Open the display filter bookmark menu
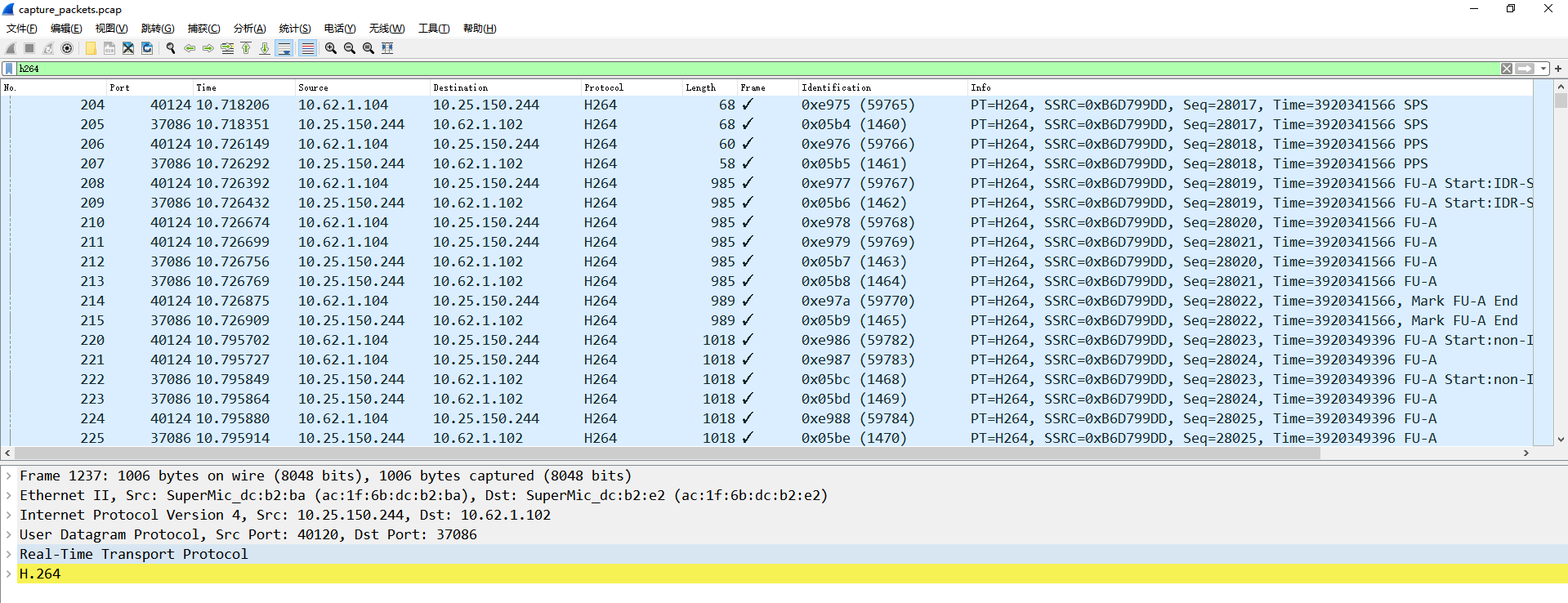This screenshot has height=603, width=1568. pyautogui.click(x=9, y=69)
